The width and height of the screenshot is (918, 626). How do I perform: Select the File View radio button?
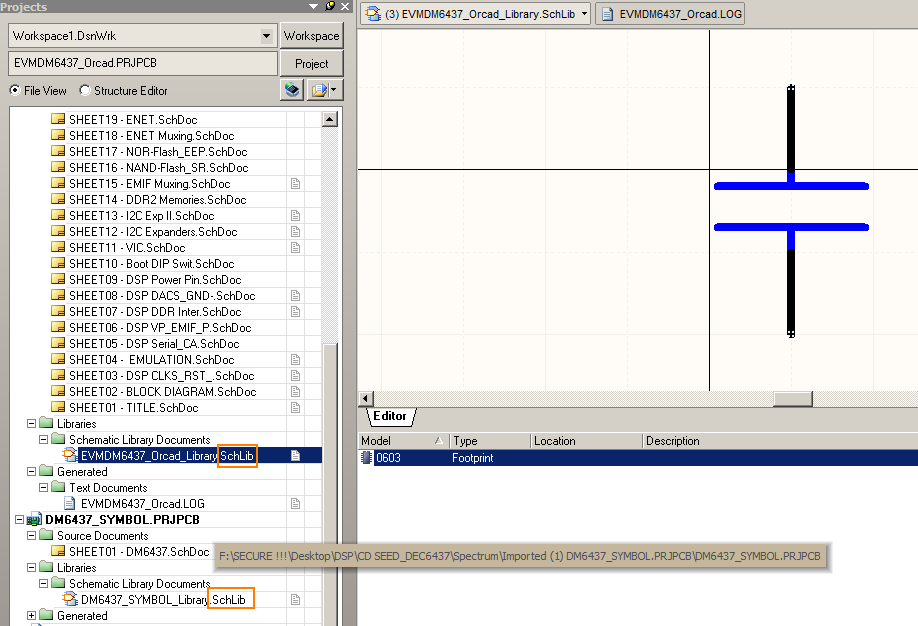(15, 90)
